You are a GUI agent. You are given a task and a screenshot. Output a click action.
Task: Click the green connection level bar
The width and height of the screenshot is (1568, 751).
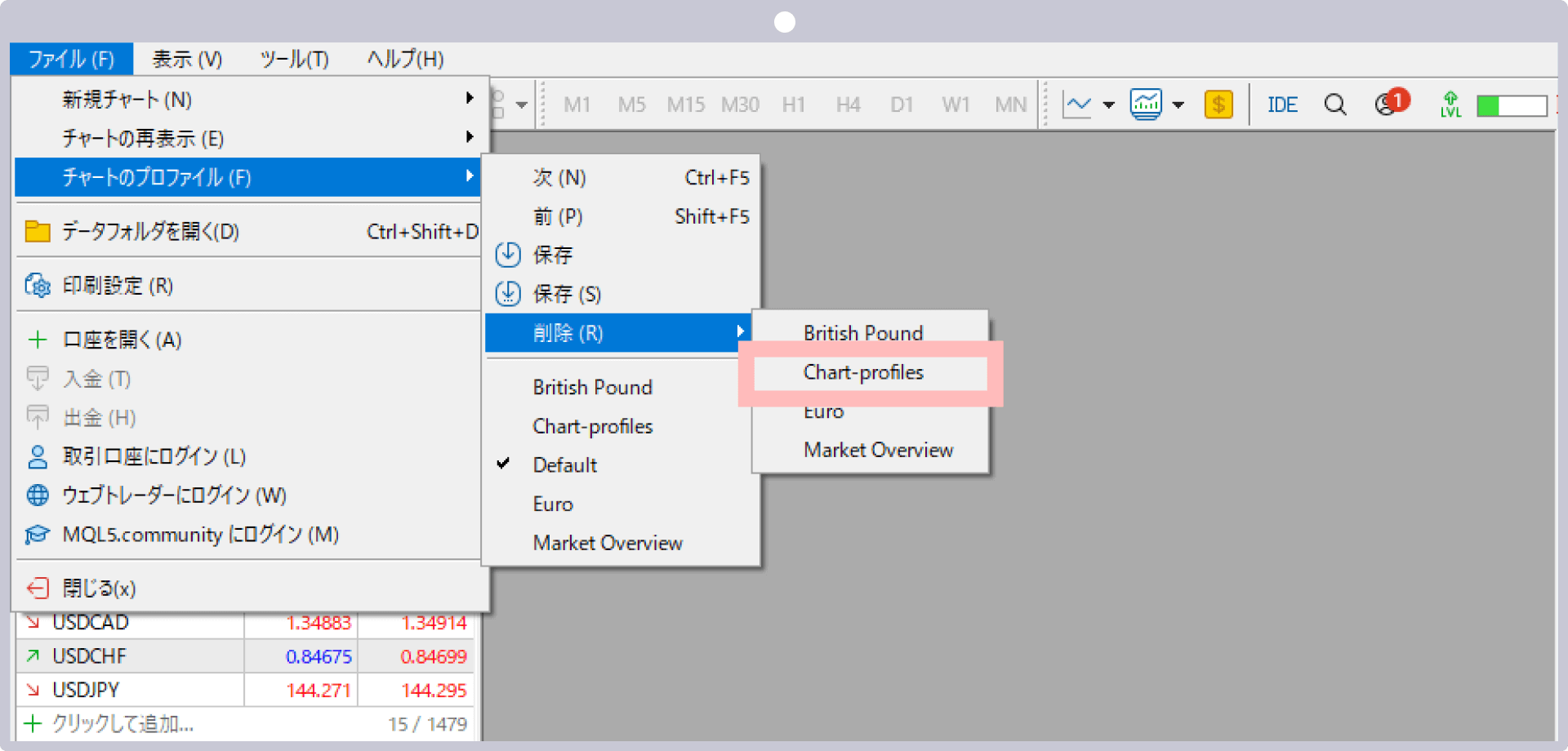click(x=1512, y=105)
